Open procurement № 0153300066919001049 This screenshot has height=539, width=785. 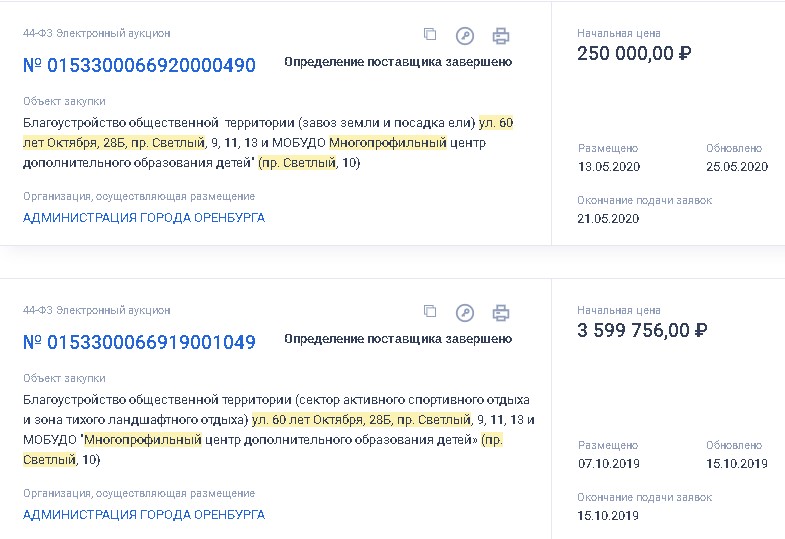139,343
